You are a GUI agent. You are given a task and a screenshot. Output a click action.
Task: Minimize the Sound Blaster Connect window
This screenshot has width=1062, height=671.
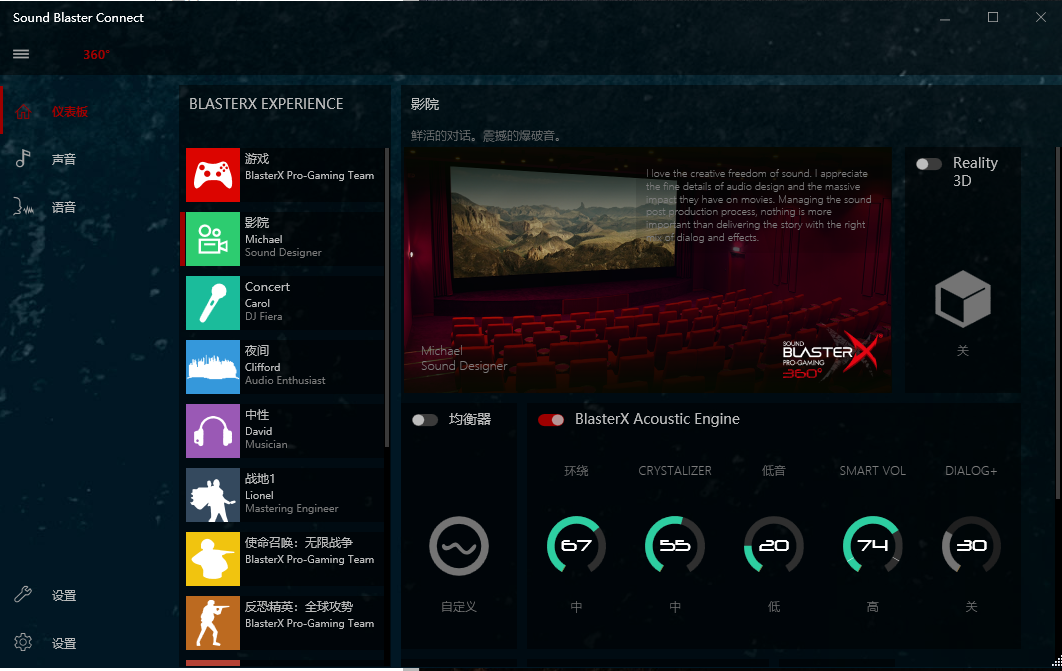[945, 20]
